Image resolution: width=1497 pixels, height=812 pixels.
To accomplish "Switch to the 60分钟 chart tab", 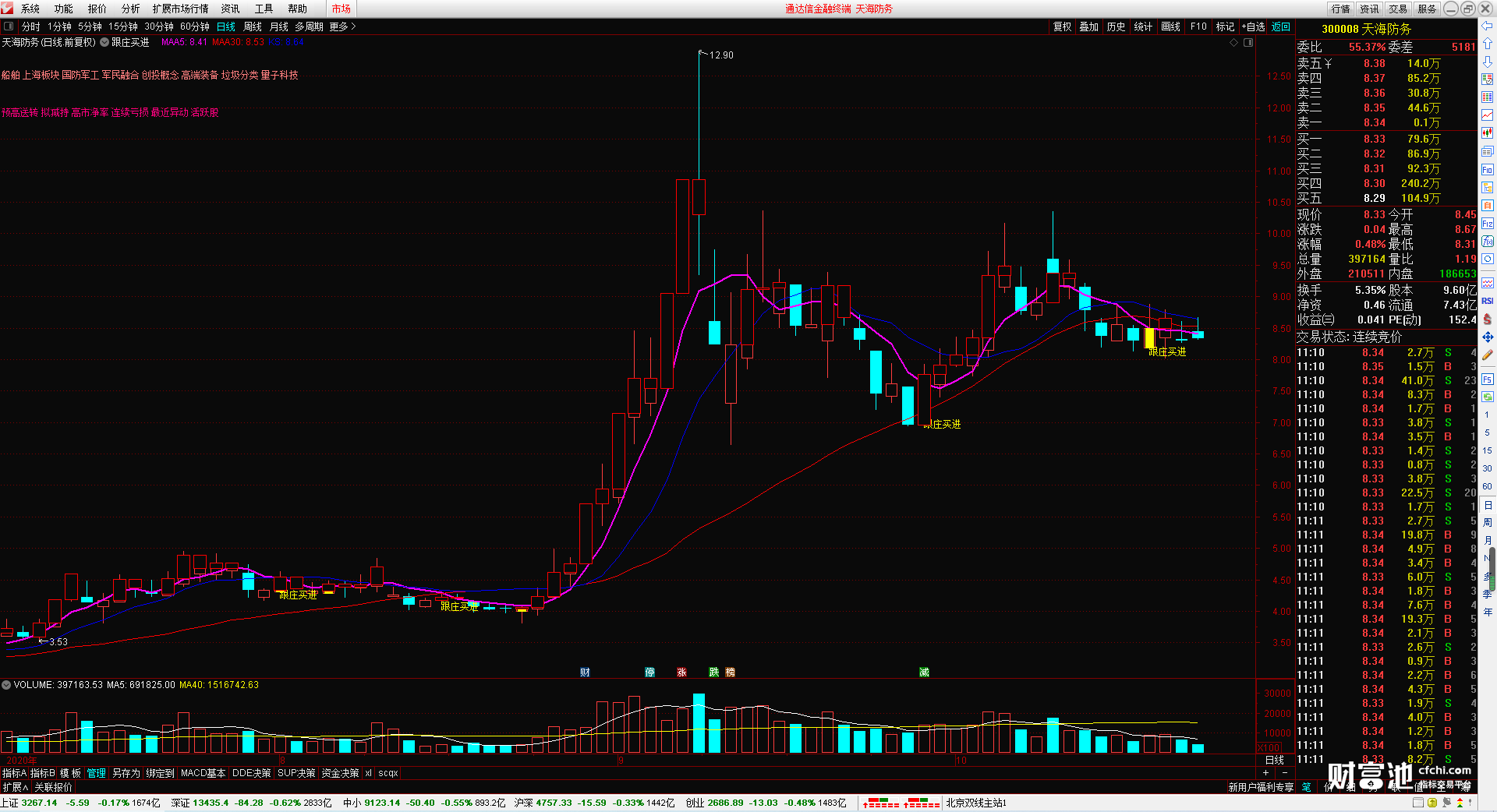I will (x=195, y=26).
